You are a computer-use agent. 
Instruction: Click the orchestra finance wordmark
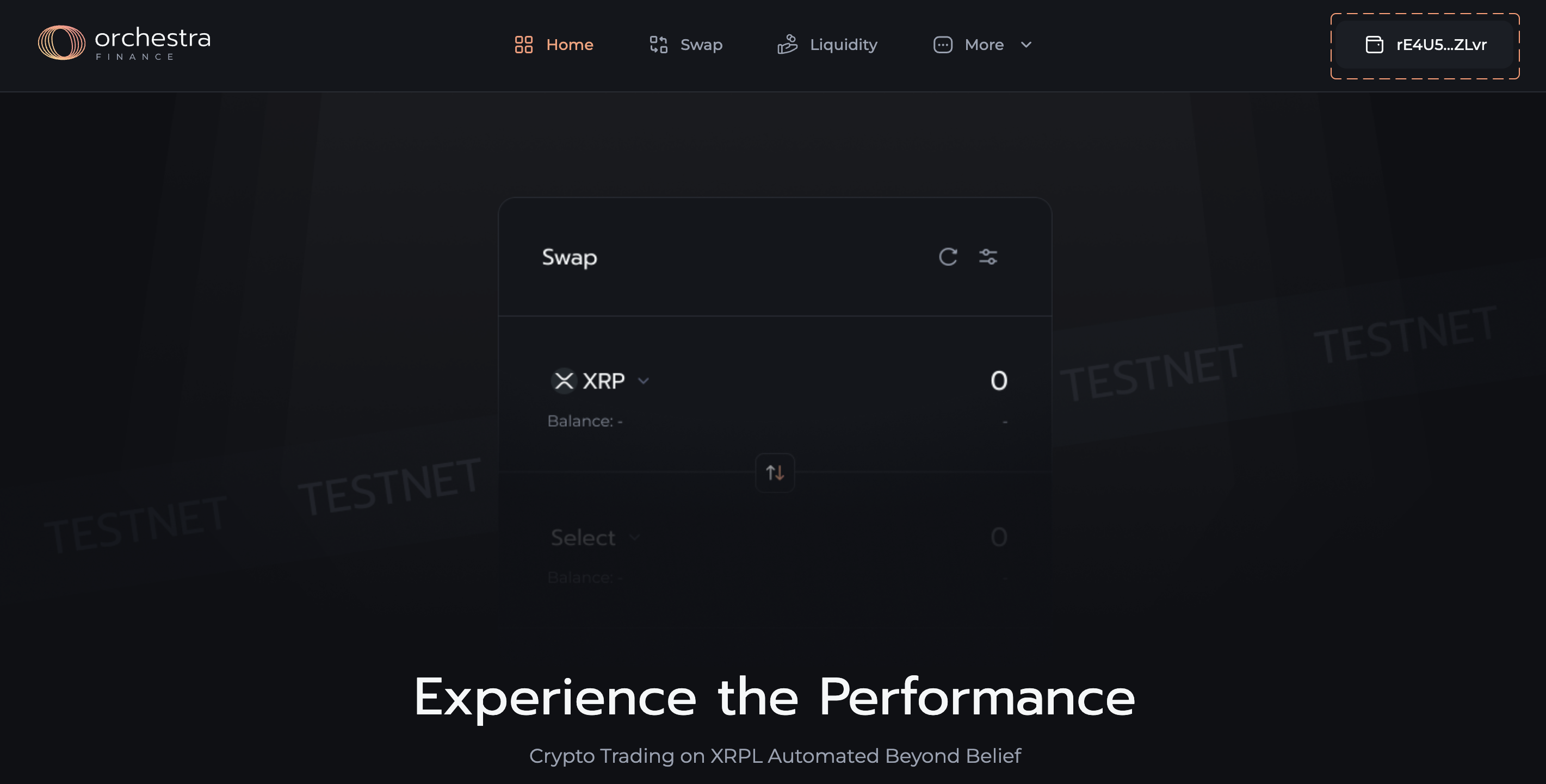click(x=152, y=43)
